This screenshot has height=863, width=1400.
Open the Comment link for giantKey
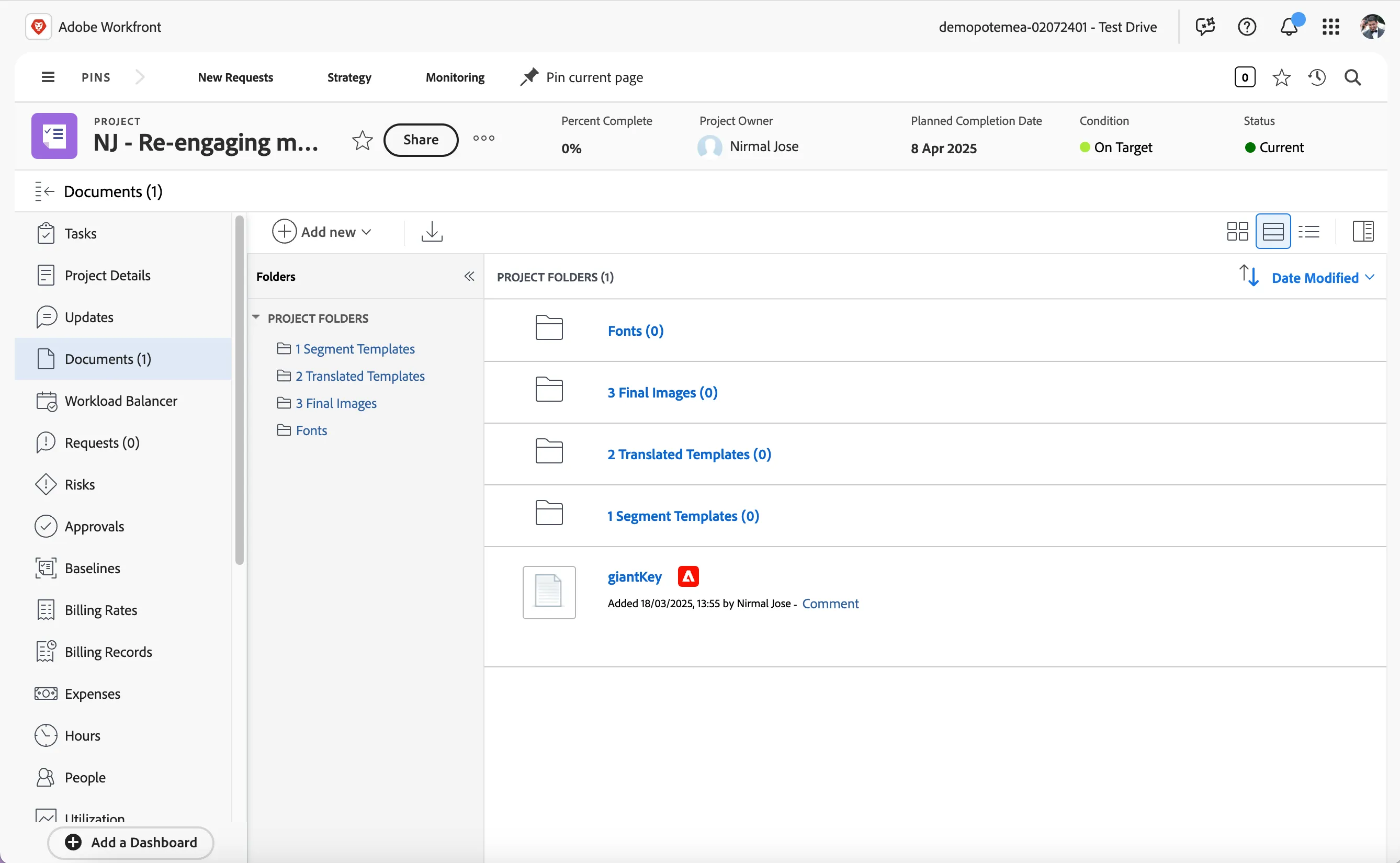tap(830, 603)
